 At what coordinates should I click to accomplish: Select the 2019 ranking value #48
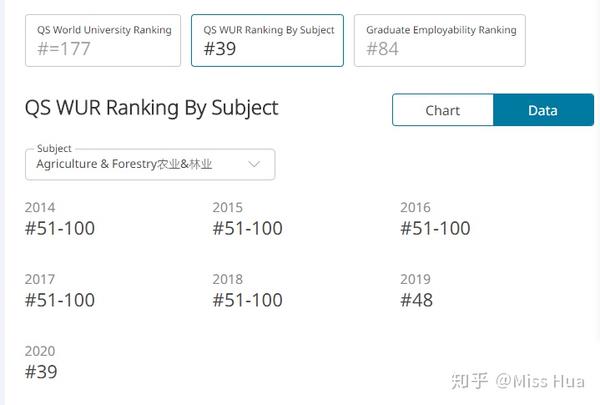pyautogui.click(x=416, y=300)
